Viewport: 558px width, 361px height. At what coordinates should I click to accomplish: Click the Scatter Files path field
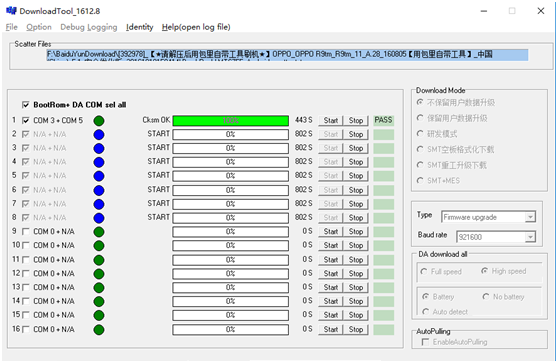287,55
